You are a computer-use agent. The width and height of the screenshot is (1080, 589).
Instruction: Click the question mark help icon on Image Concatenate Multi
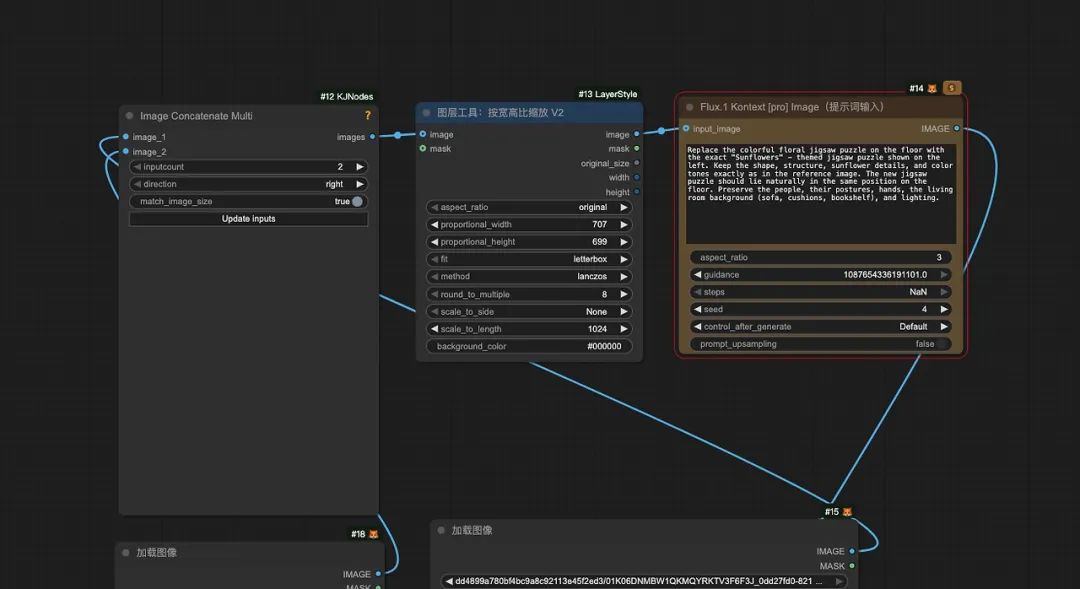(x=367, y=116)
